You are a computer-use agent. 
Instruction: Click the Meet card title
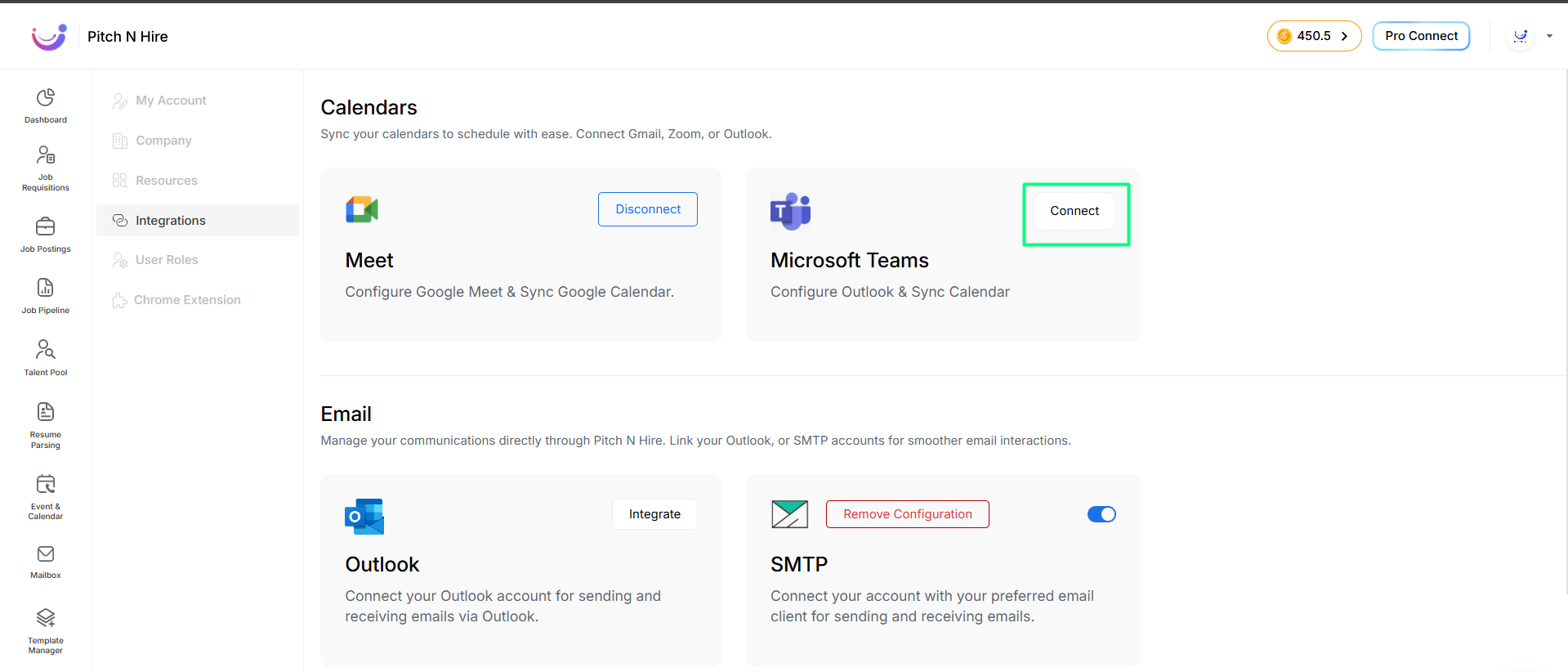click(369, 260)
